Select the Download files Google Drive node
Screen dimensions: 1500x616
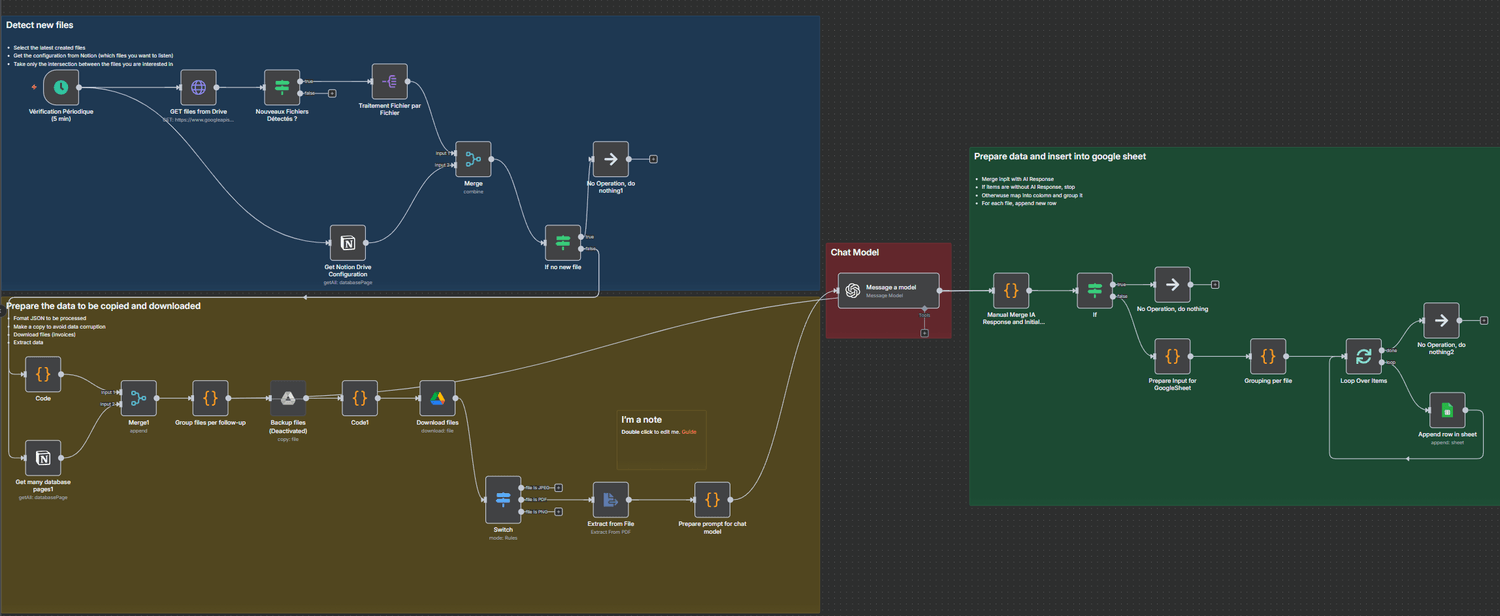(x=437, y=398)
